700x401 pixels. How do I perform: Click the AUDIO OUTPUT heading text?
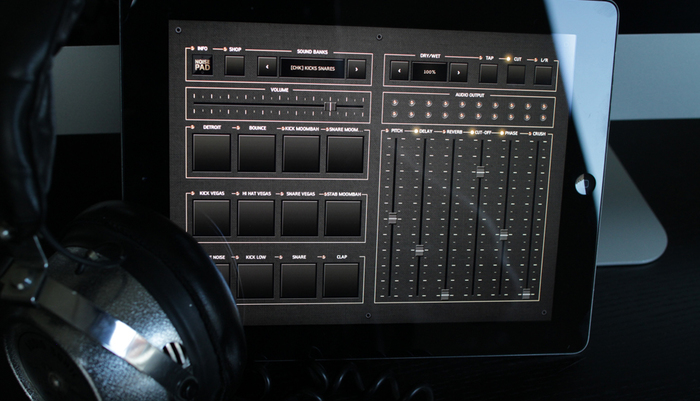[x=470, y=95]
